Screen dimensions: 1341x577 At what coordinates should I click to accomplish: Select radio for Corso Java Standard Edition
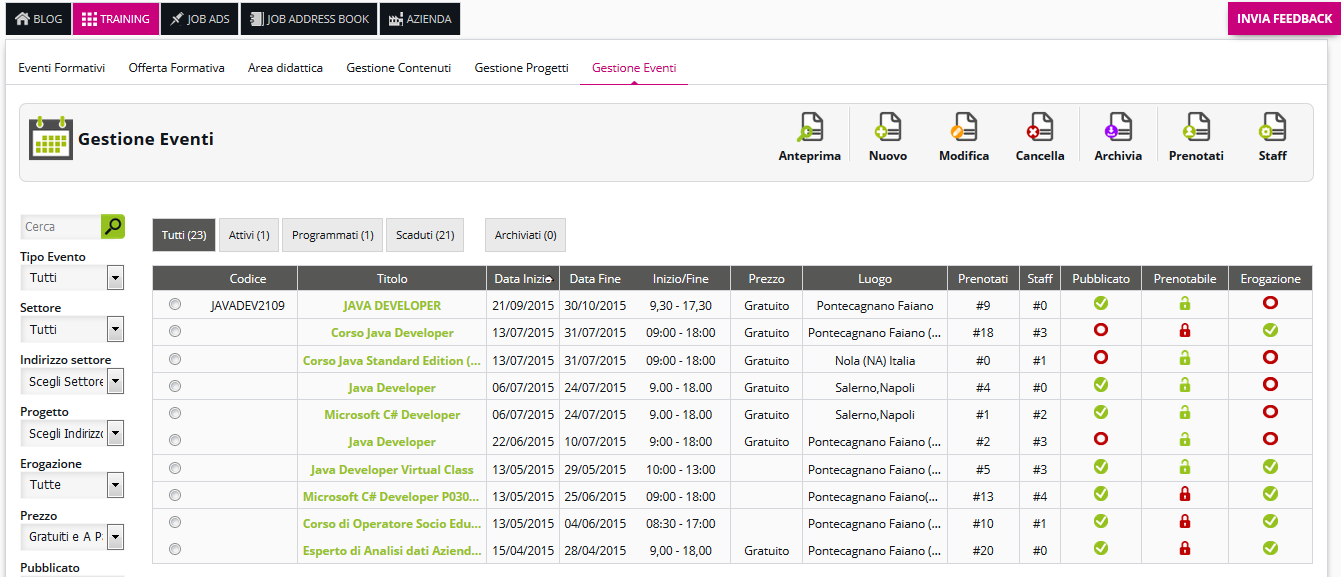tap(175, 358)
